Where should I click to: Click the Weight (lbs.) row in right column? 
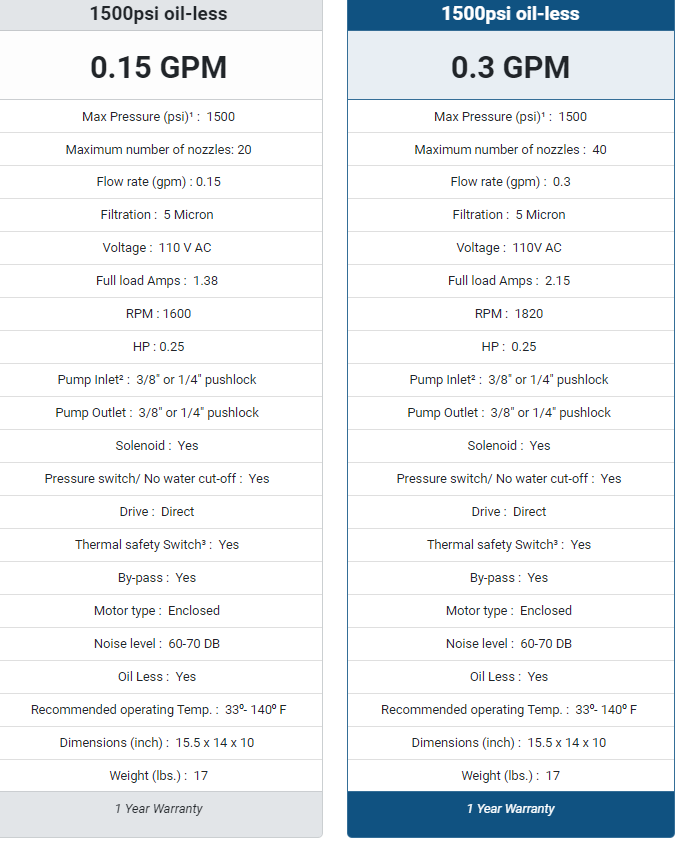(x=510, y=775)
